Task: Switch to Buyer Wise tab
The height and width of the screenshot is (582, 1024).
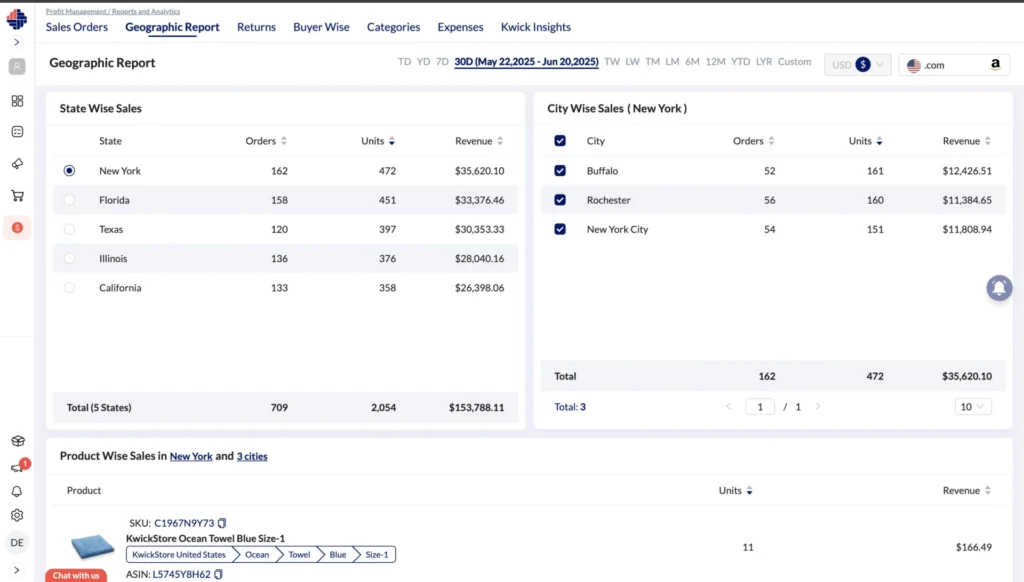Action: pos(321,27)
